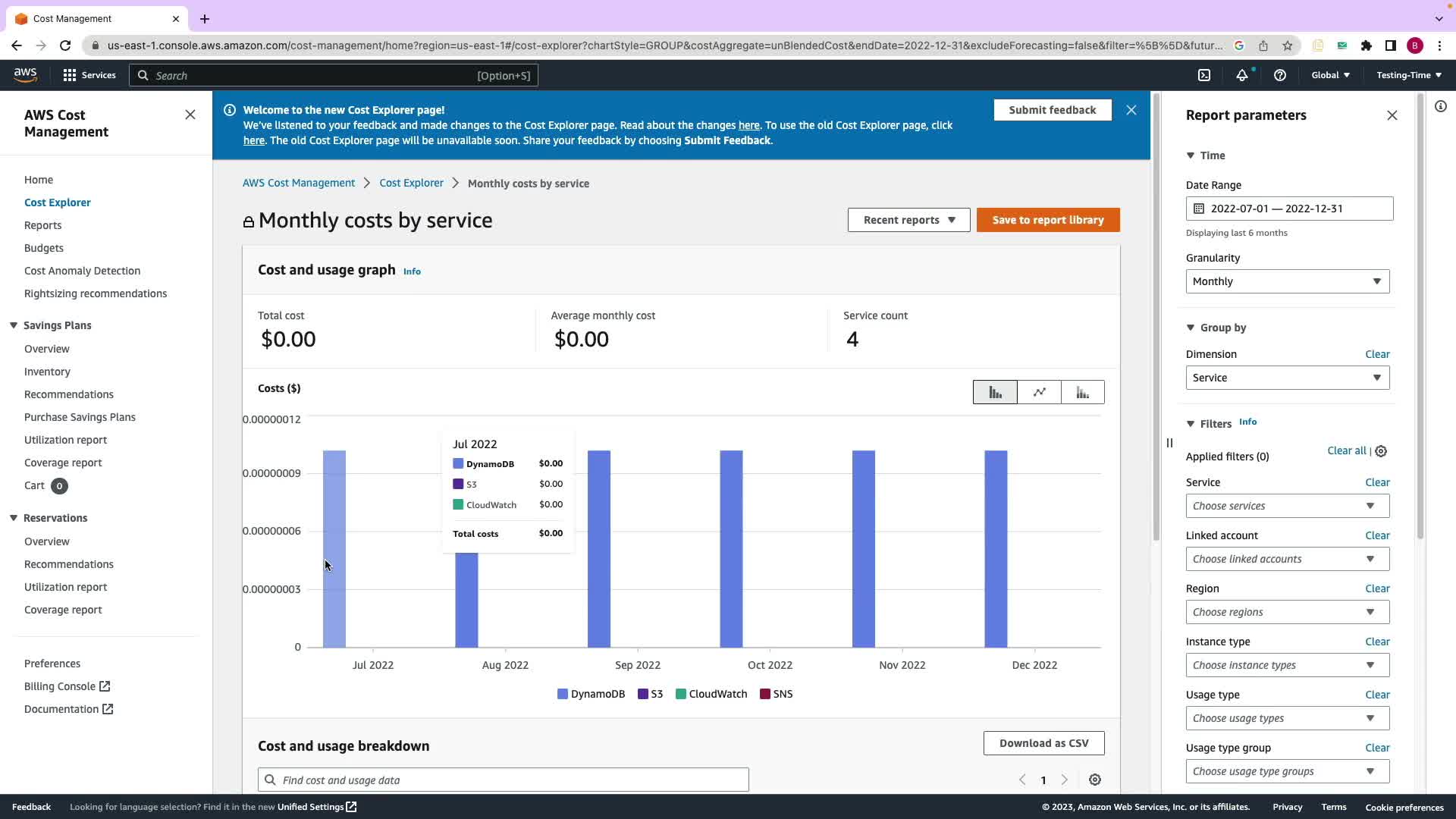Go to Cost Anomaly Detection
The width and height of the screenshot is (1456, 819).
click(82, 271)
